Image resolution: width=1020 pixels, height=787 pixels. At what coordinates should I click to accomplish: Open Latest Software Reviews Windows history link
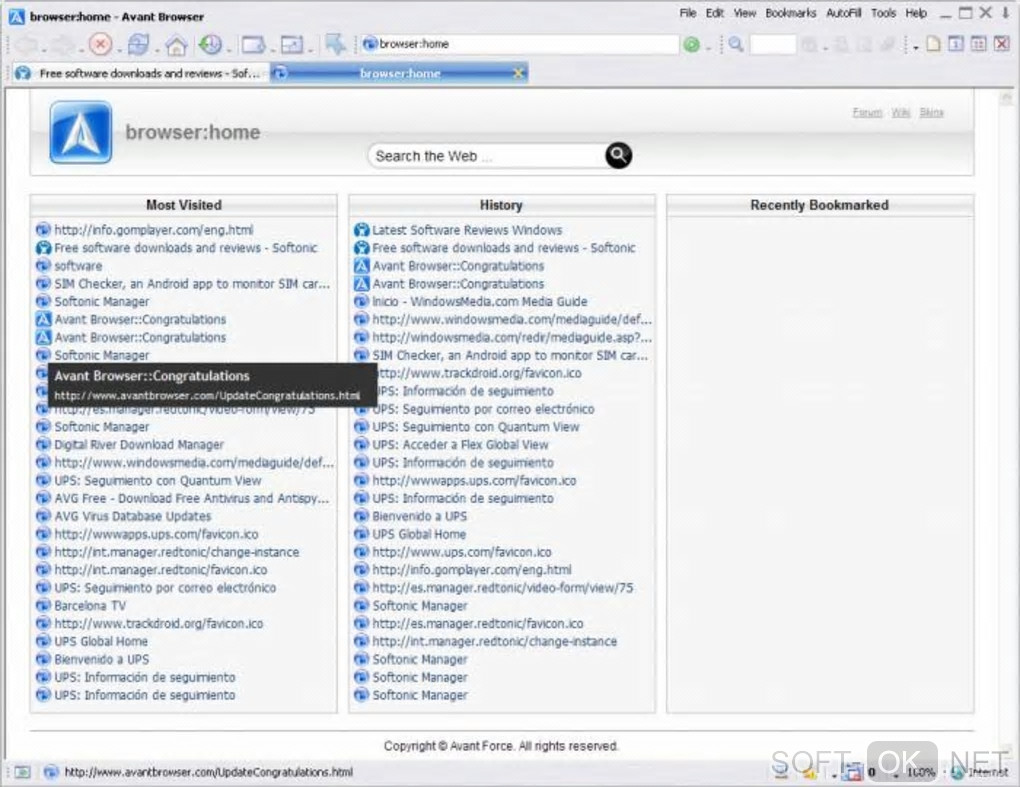tap(467, 230)
